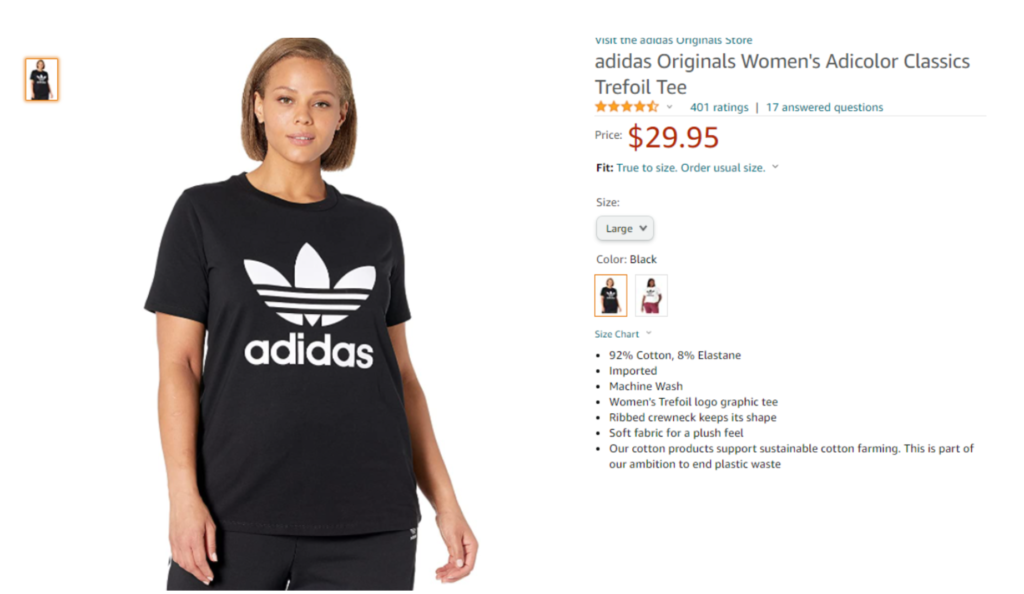Open the rating breakdown arrow beside stars
The image size is (1024, 594).
tap(669, 107)
